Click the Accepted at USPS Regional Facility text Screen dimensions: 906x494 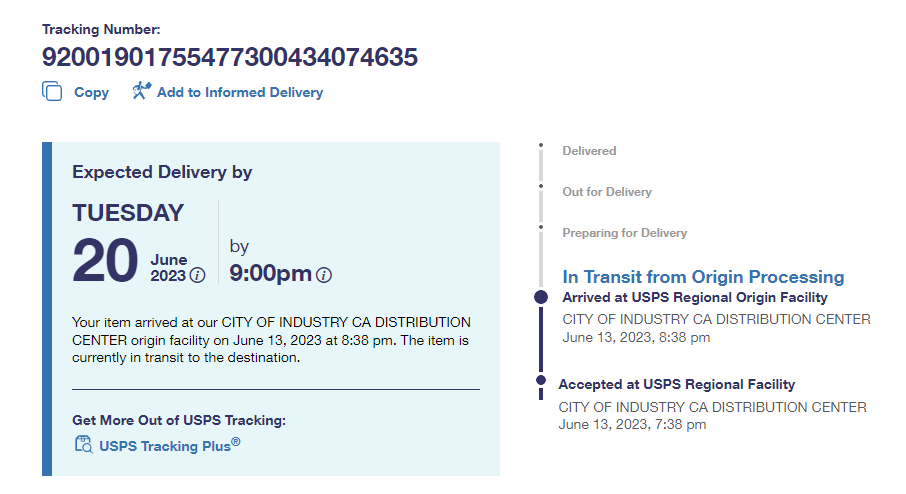click(677, 384)
